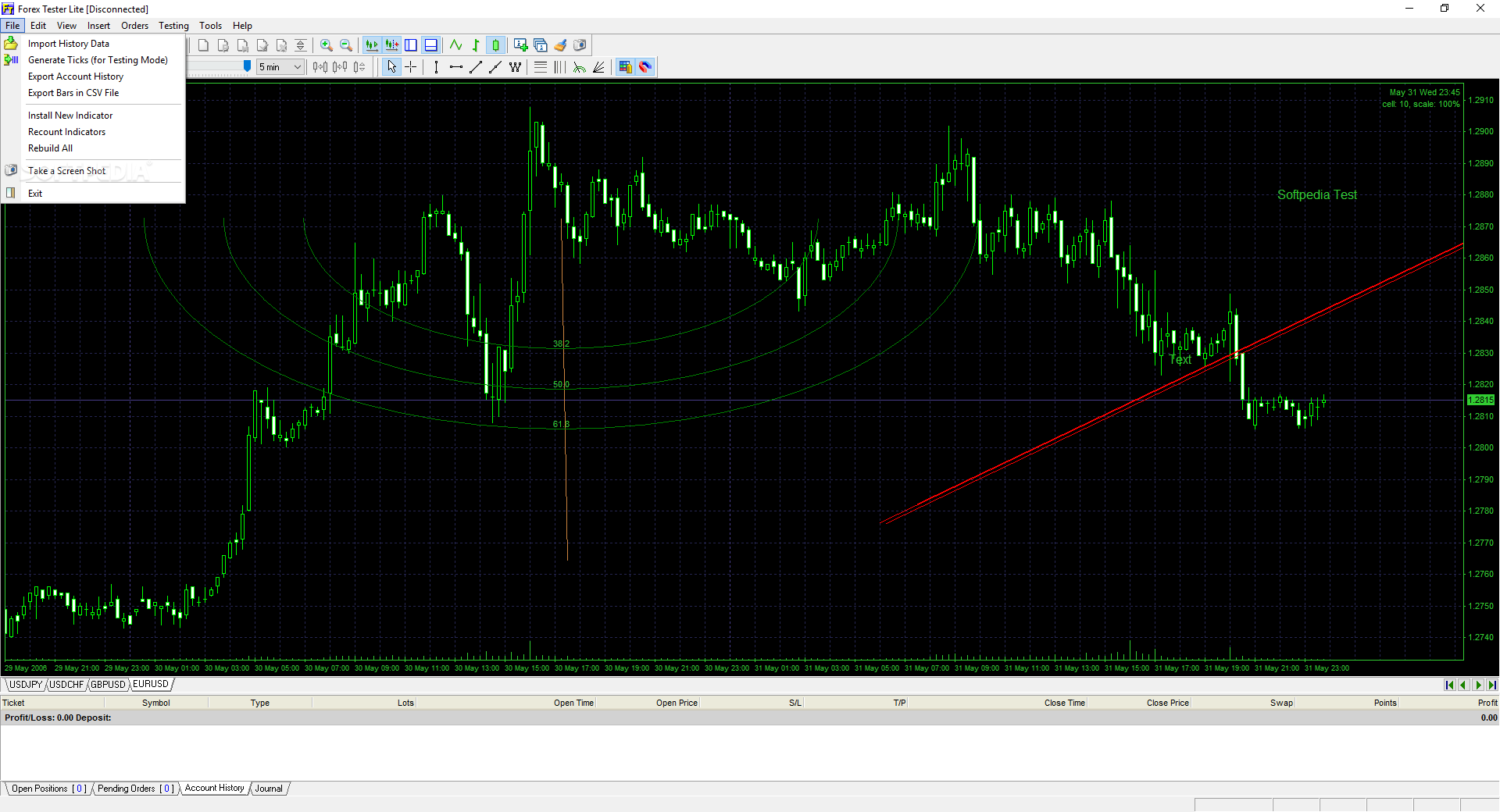Image resolution: width=1500 pixels, height=812 pixels.
Task: Click the scroll tabs to first arrow
Action: tap(1449, 686)
